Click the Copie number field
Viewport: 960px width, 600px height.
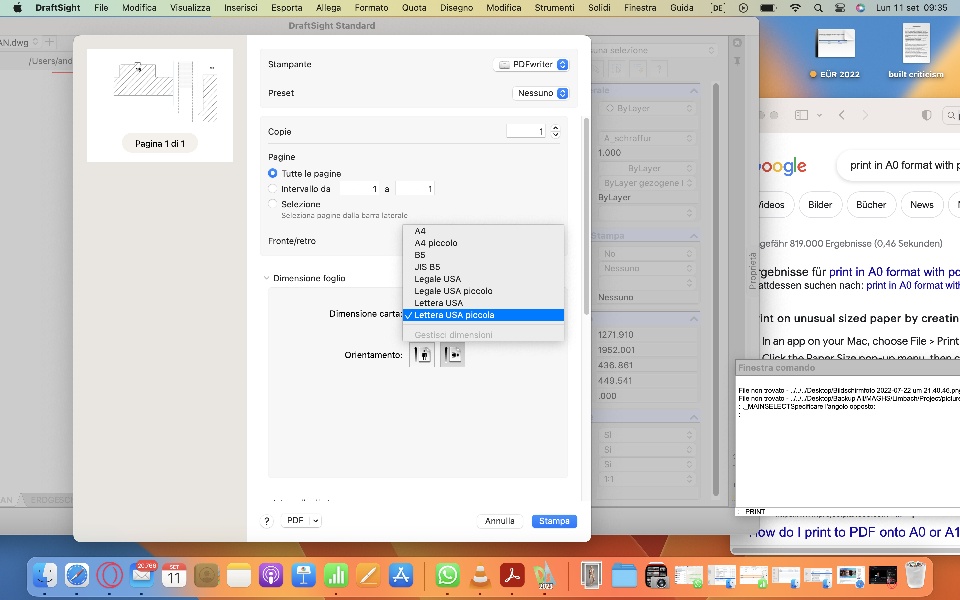pos(525,132)
